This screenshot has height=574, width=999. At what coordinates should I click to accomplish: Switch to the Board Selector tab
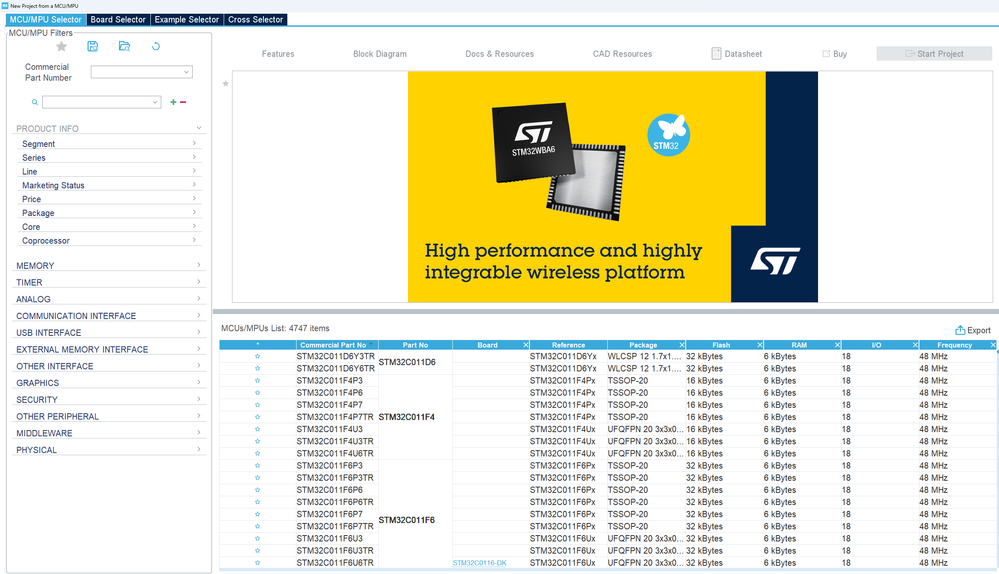(x=118, y=20)
